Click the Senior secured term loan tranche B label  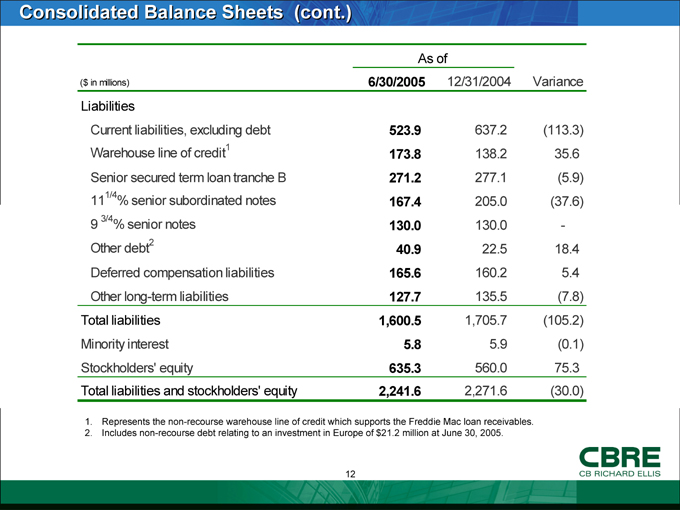(188, 179)
